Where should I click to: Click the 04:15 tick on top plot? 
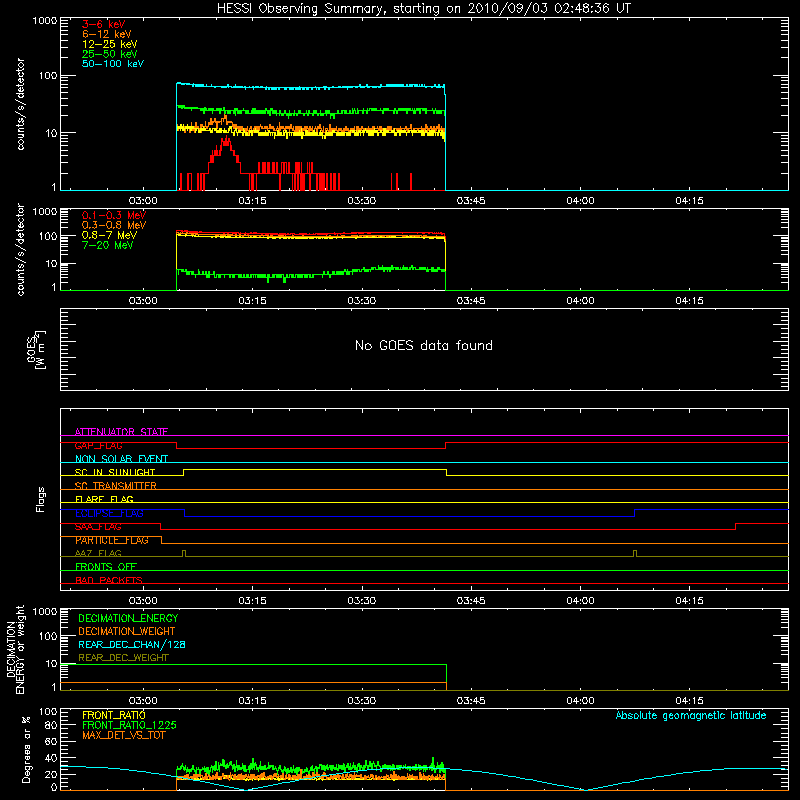[x=690, y=201]
